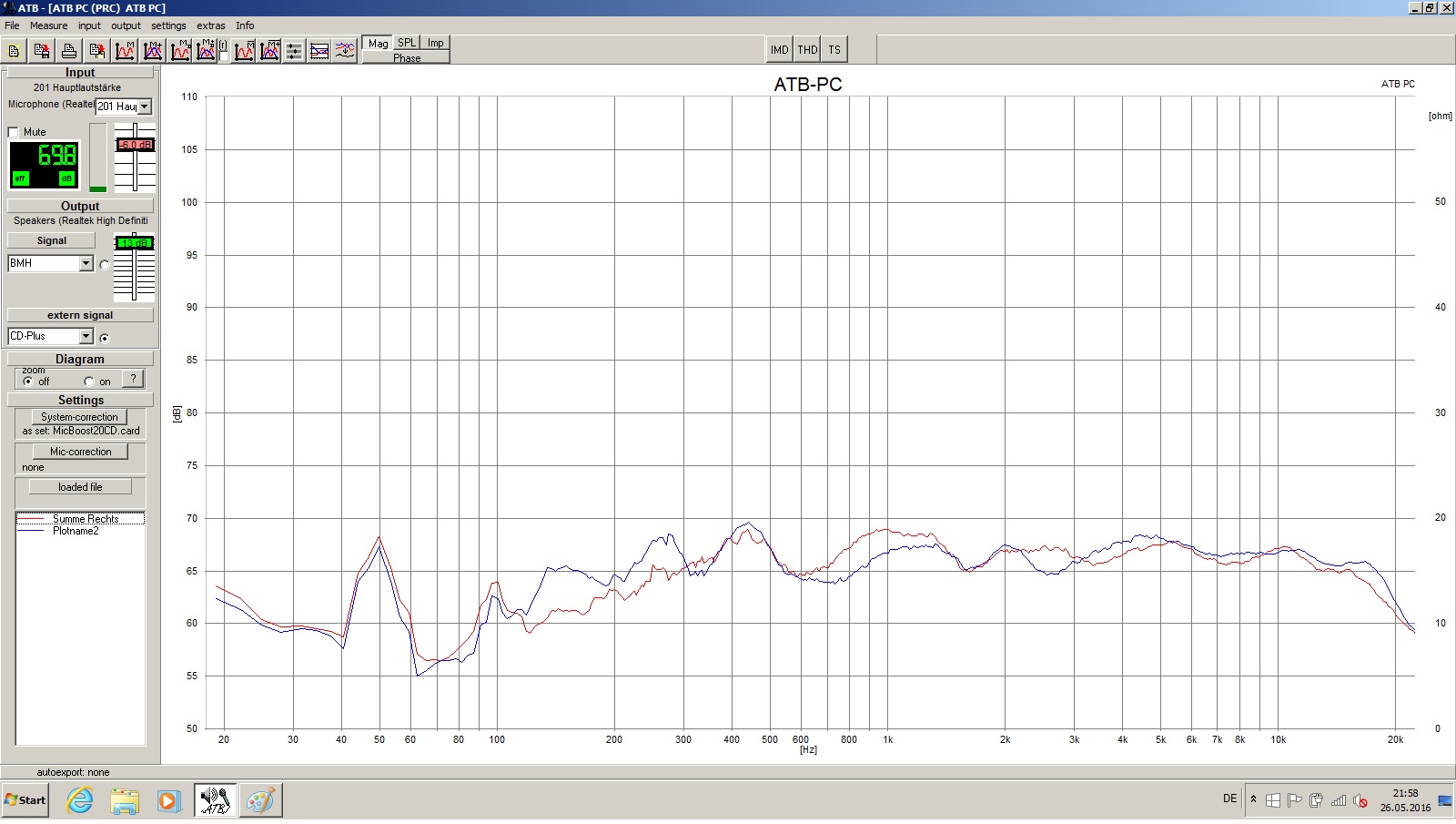Click the single measurement 'M' graph icon
The width and height of the screenshot is (1456, 824).
(125, 51)
